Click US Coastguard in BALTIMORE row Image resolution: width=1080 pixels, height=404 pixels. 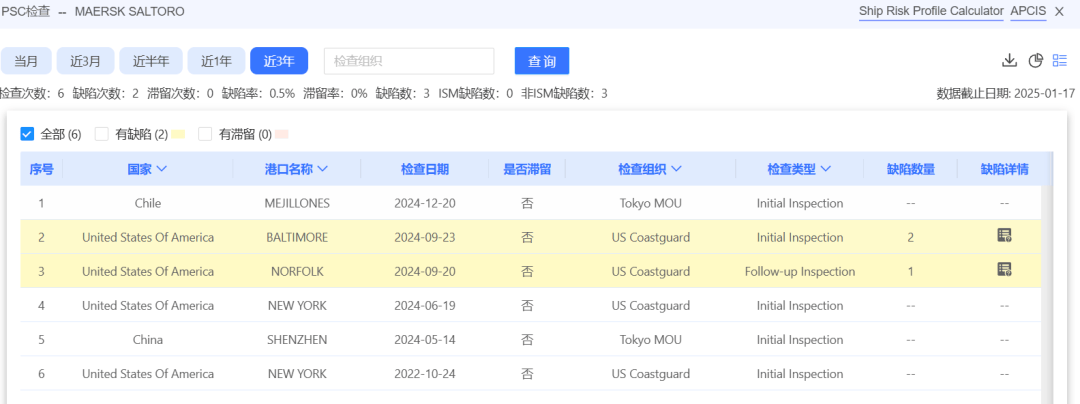coord(650,237)
